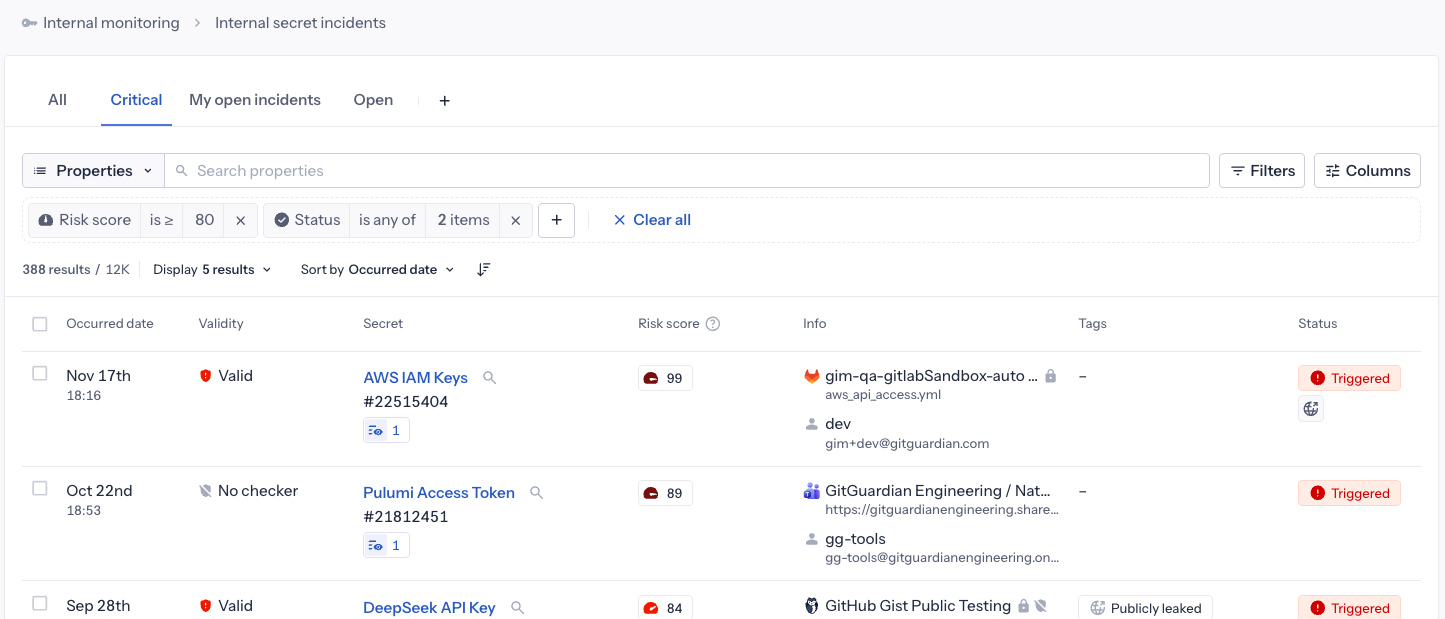Click occurrences badge under #22515404
This screenshot has height=619, width=1445.
click(386, 431)
